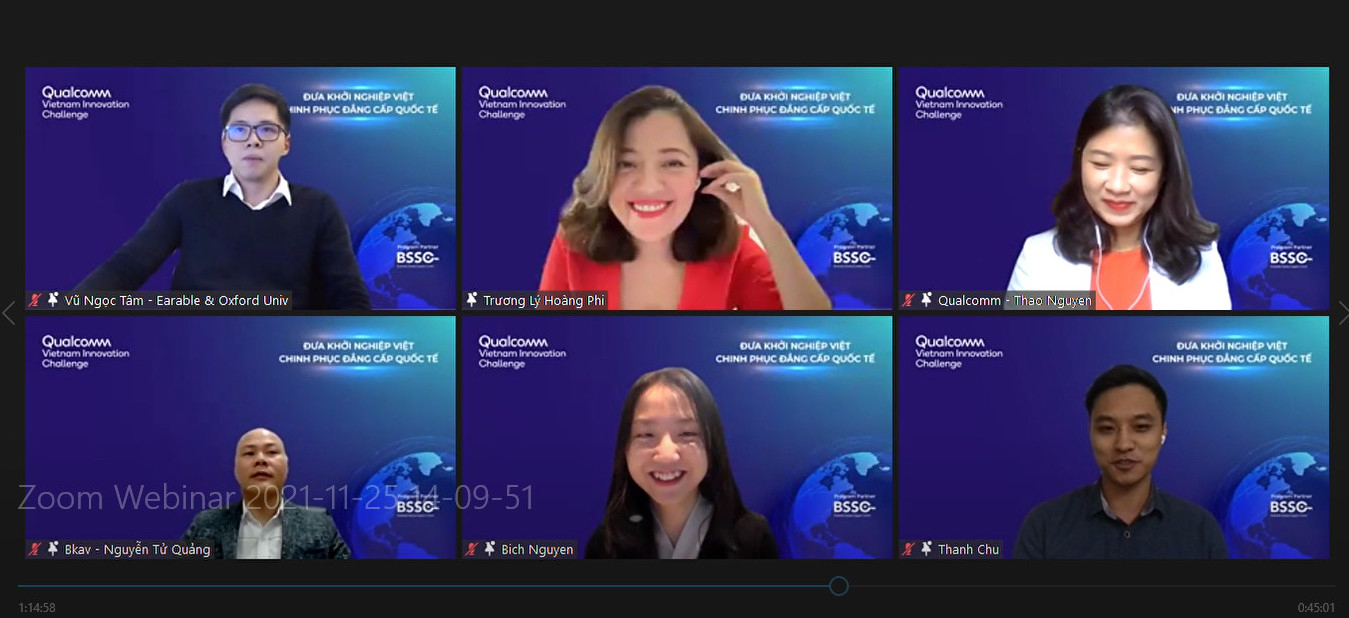
Task: Click name label 'Bich Nguyen'
Action: pos(538,549)
